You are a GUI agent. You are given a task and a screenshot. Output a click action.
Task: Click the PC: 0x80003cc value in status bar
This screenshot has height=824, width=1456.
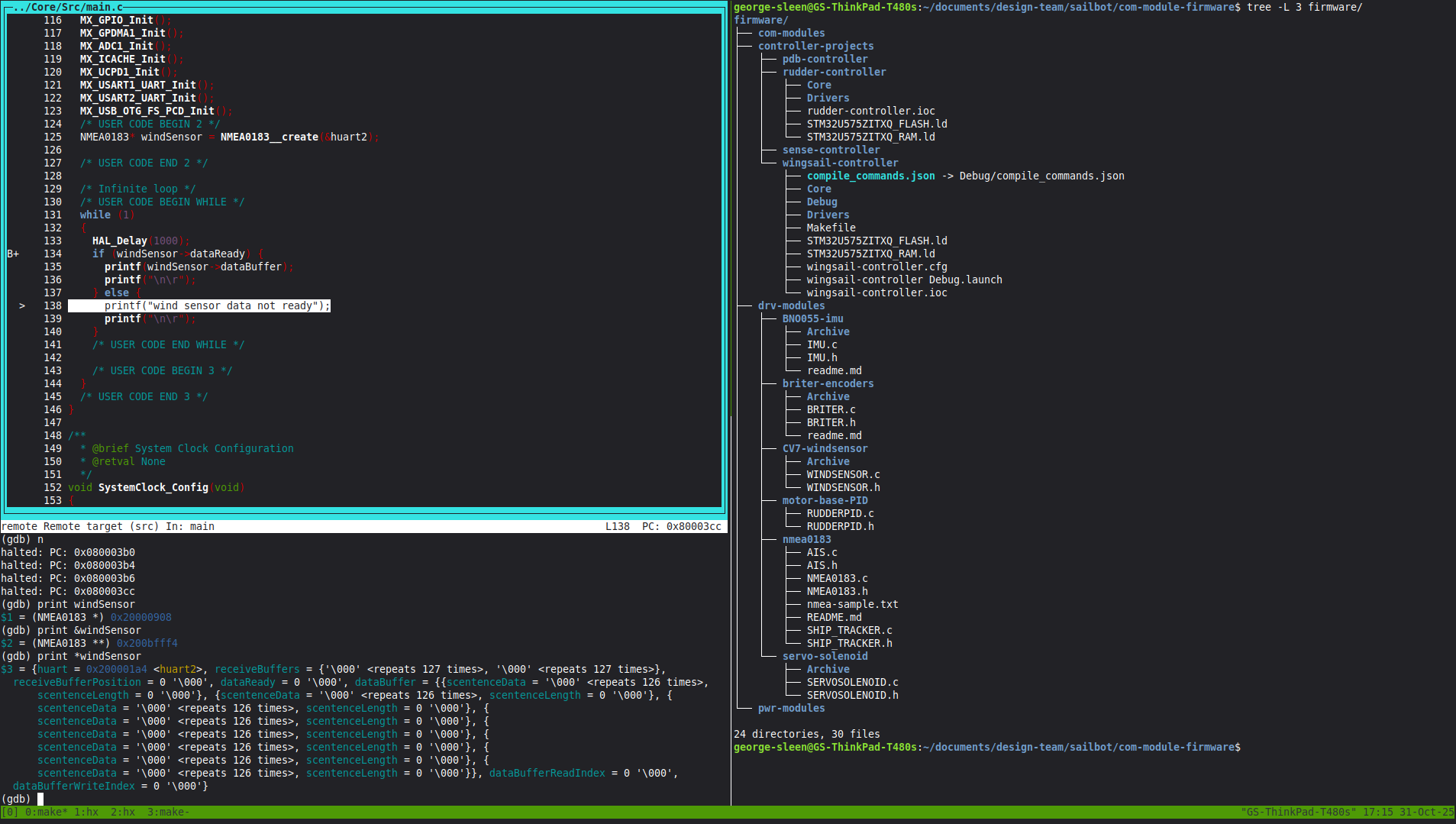pyautogui.click(x=682, y=526)
